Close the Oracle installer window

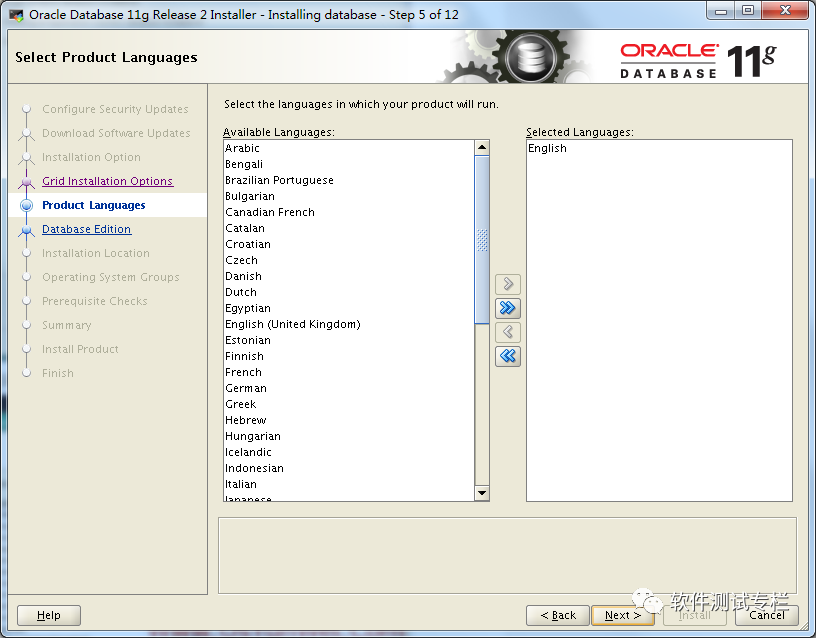click(x=785, y=10)
